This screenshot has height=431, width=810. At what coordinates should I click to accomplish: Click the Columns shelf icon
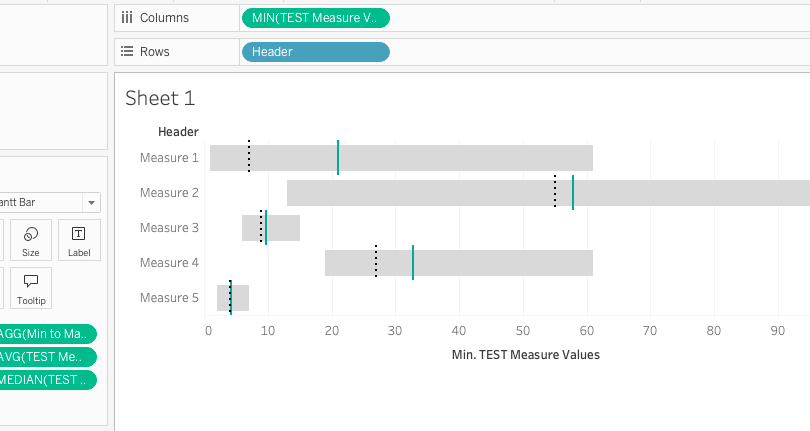[127, 17]
